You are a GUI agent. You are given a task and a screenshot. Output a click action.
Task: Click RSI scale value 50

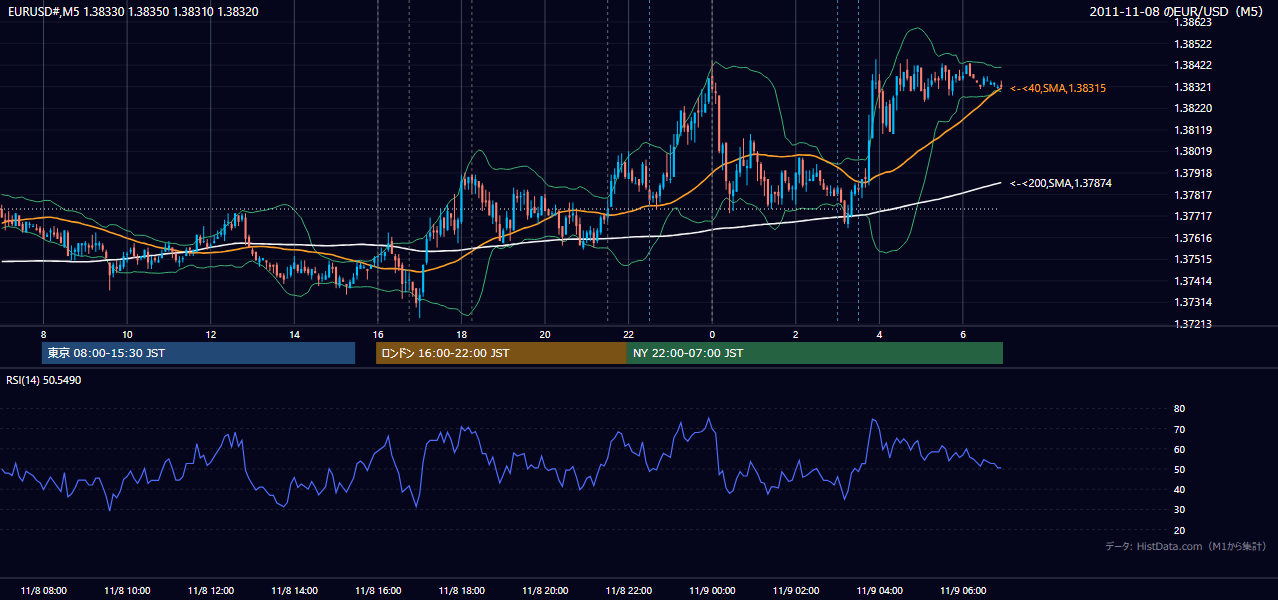pos(1179,470)
